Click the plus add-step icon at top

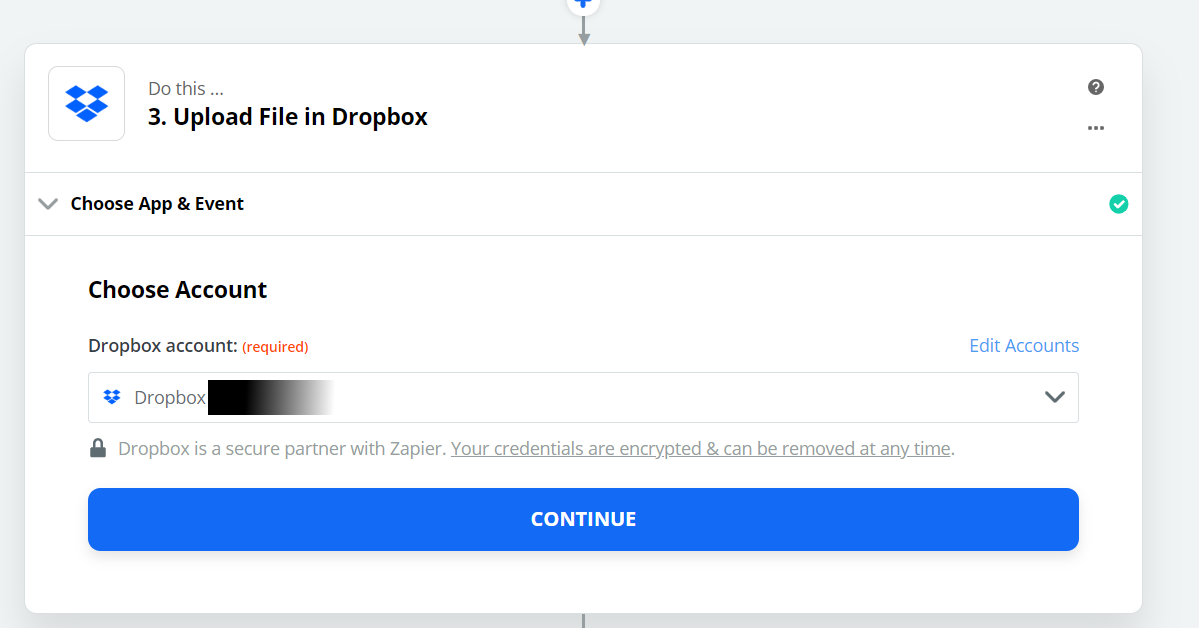tap(583, 4)
